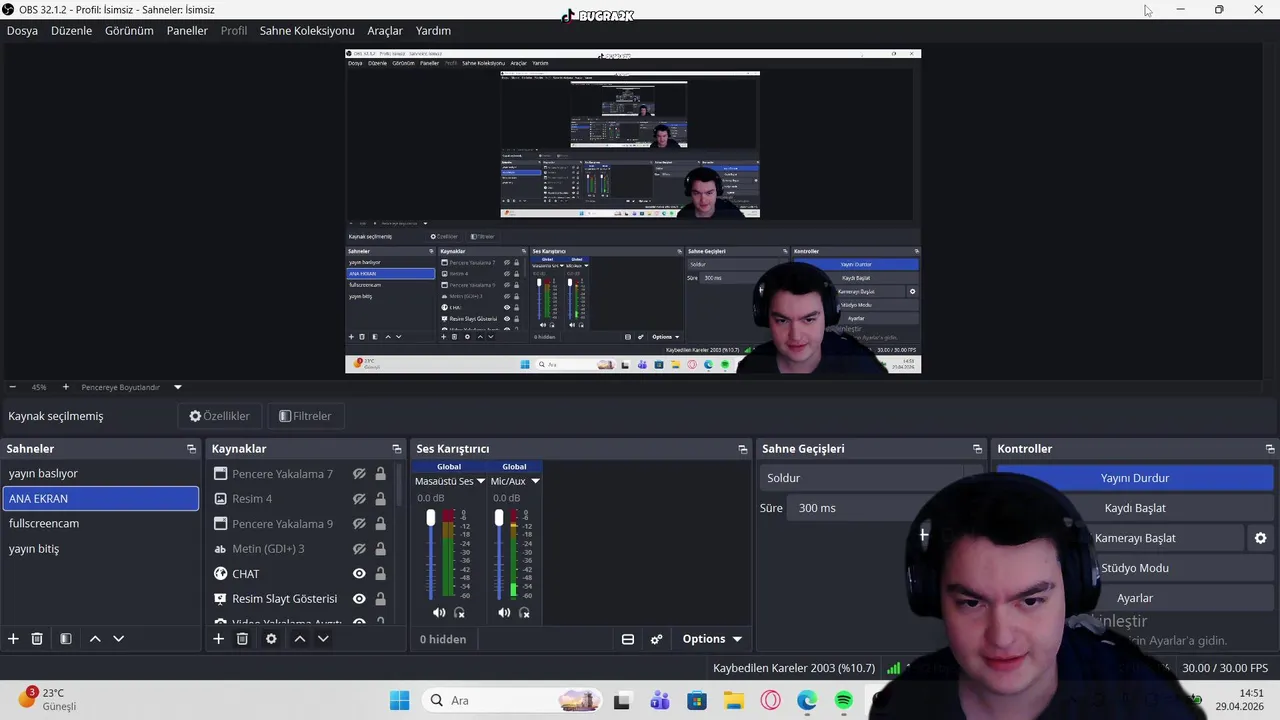This screenshot has height=720, width=1280.
Task: Delete selected source with Kaynaklar trash icon
Action: click(242, 639)
